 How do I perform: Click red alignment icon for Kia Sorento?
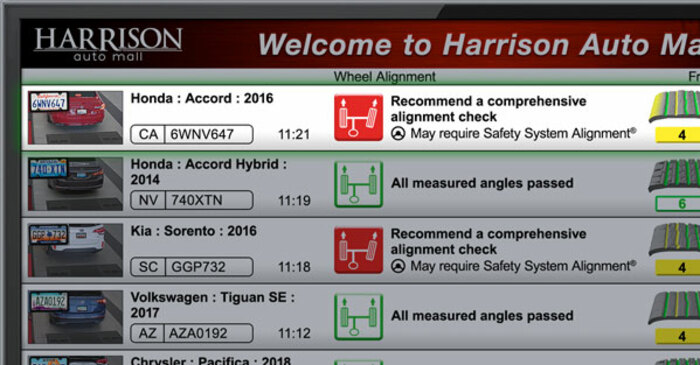point(358,250)
